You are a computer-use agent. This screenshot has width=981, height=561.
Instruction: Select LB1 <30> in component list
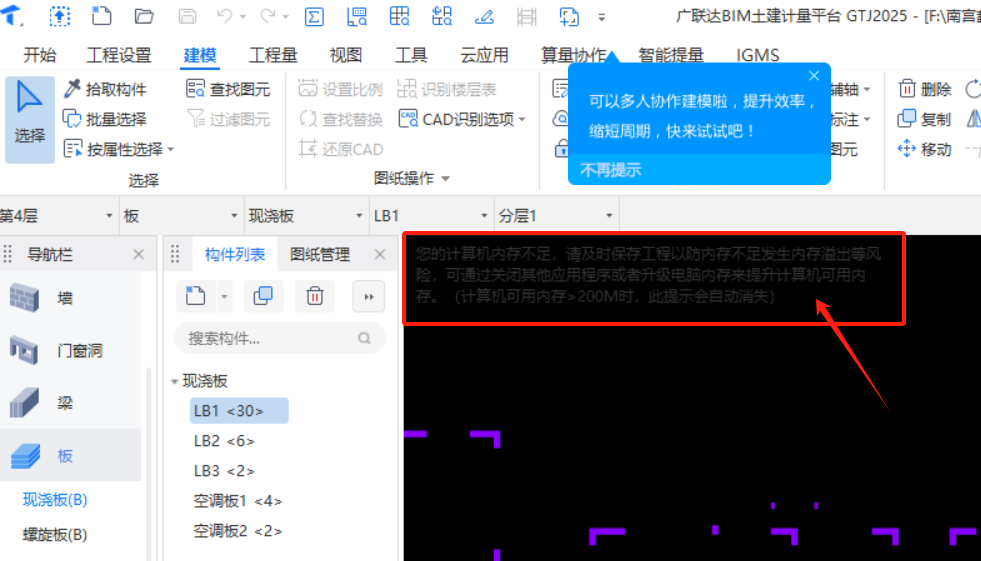[239, 411]
